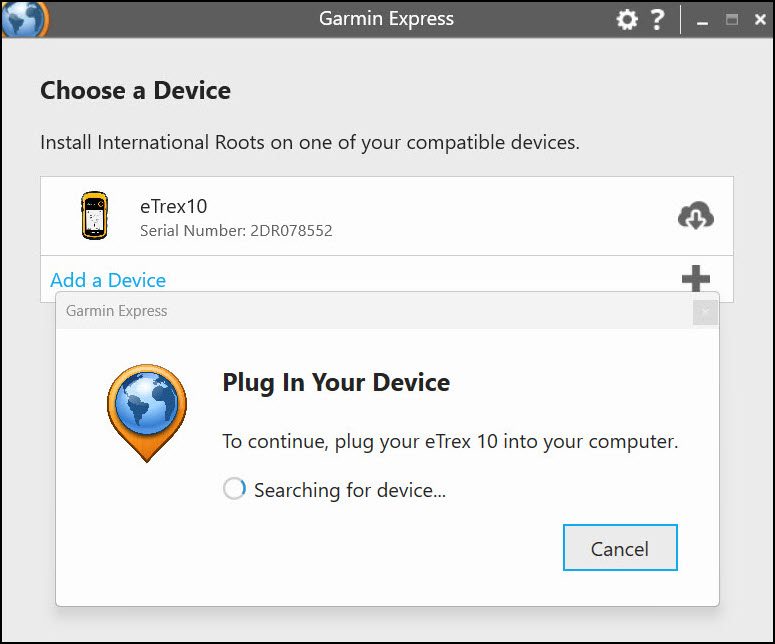The image size is (775, 644).
Task: Minimize the Garmin Express window
Action: [x=702, y=21]
